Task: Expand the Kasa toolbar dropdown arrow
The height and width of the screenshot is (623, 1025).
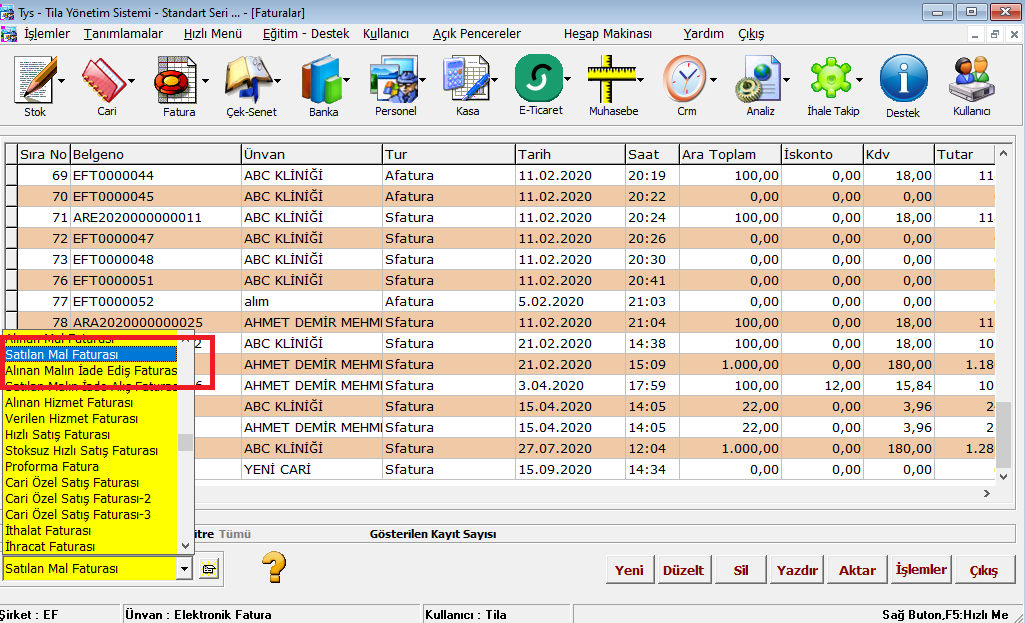Action: 494,80
